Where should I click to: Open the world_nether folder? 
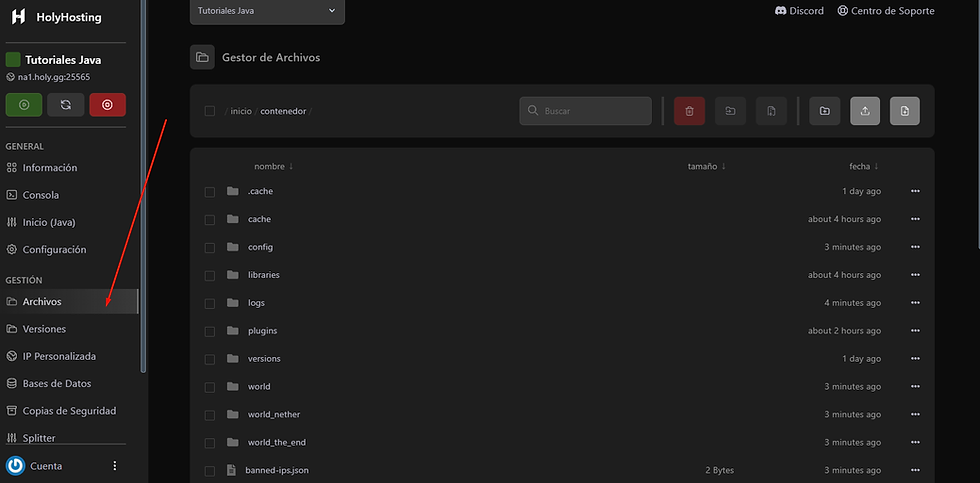tap(274, 414)
